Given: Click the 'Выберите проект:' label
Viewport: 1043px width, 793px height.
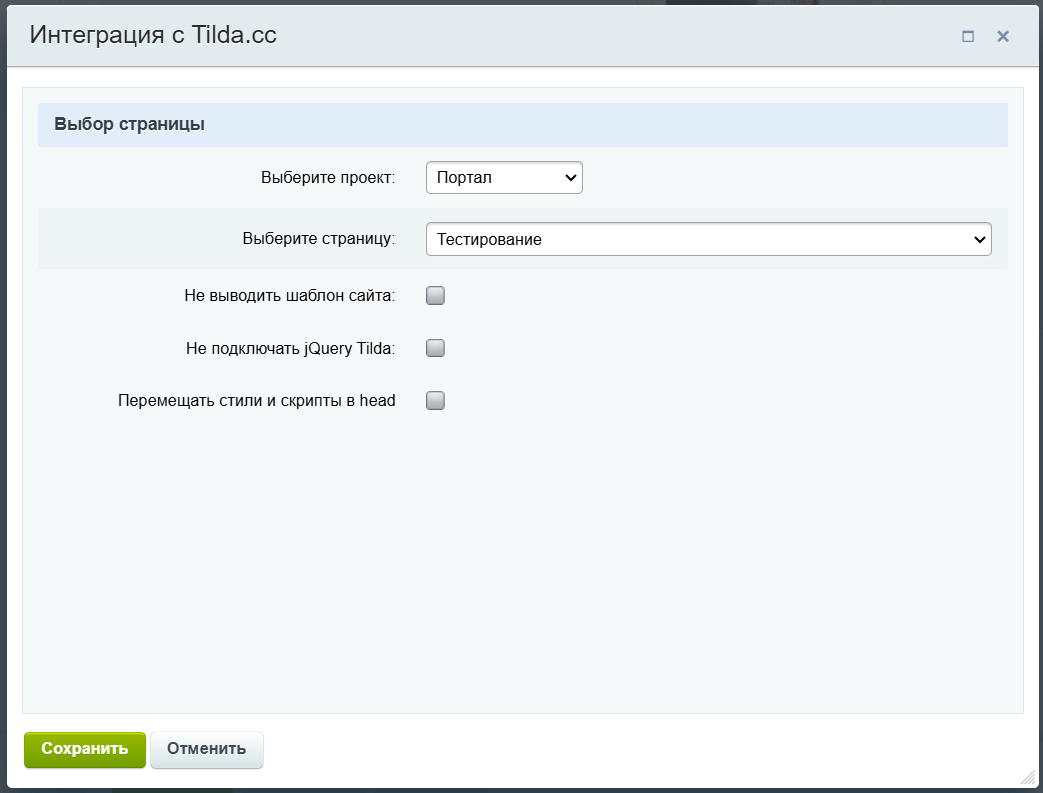Looking at the screenshot, I should pos(328,178).
